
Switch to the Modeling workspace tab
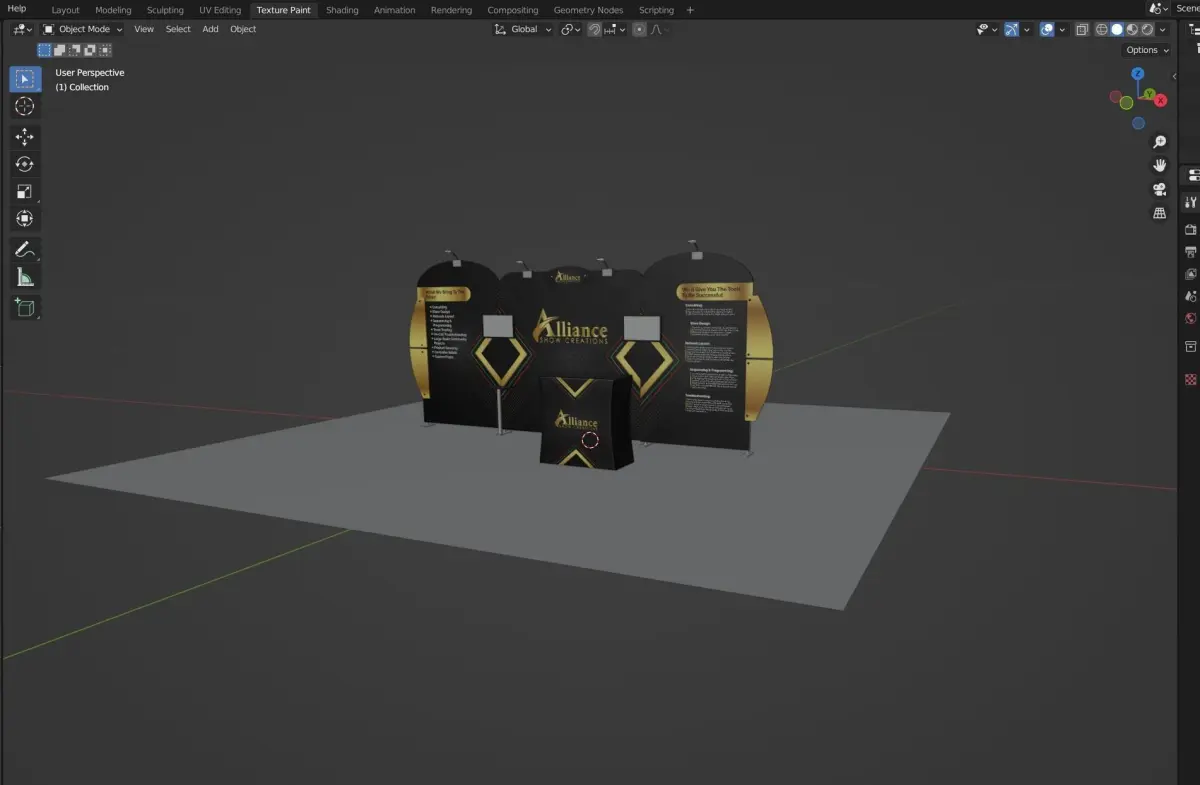(x=113, y=10)
